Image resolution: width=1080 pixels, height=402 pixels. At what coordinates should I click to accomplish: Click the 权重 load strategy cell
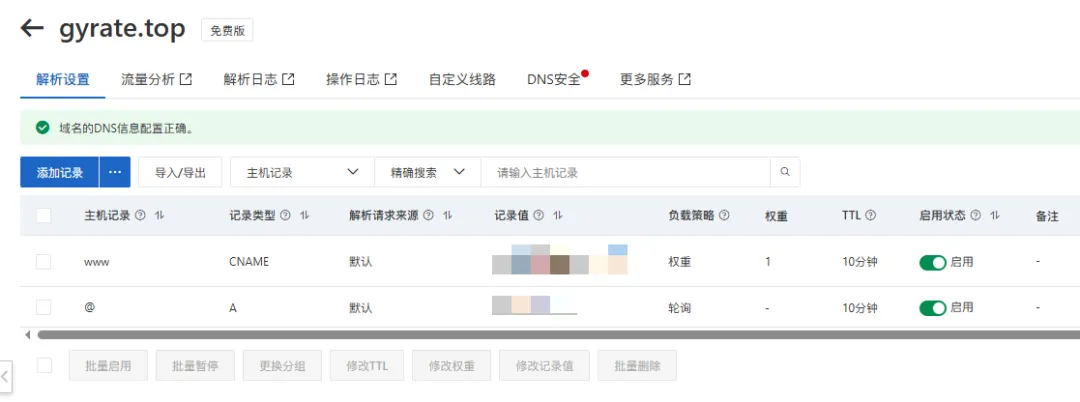pos(680,262)
